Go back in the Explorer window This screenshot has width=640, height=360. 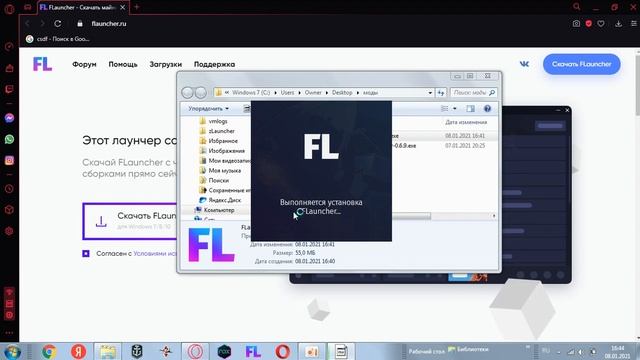pos(187,93)
